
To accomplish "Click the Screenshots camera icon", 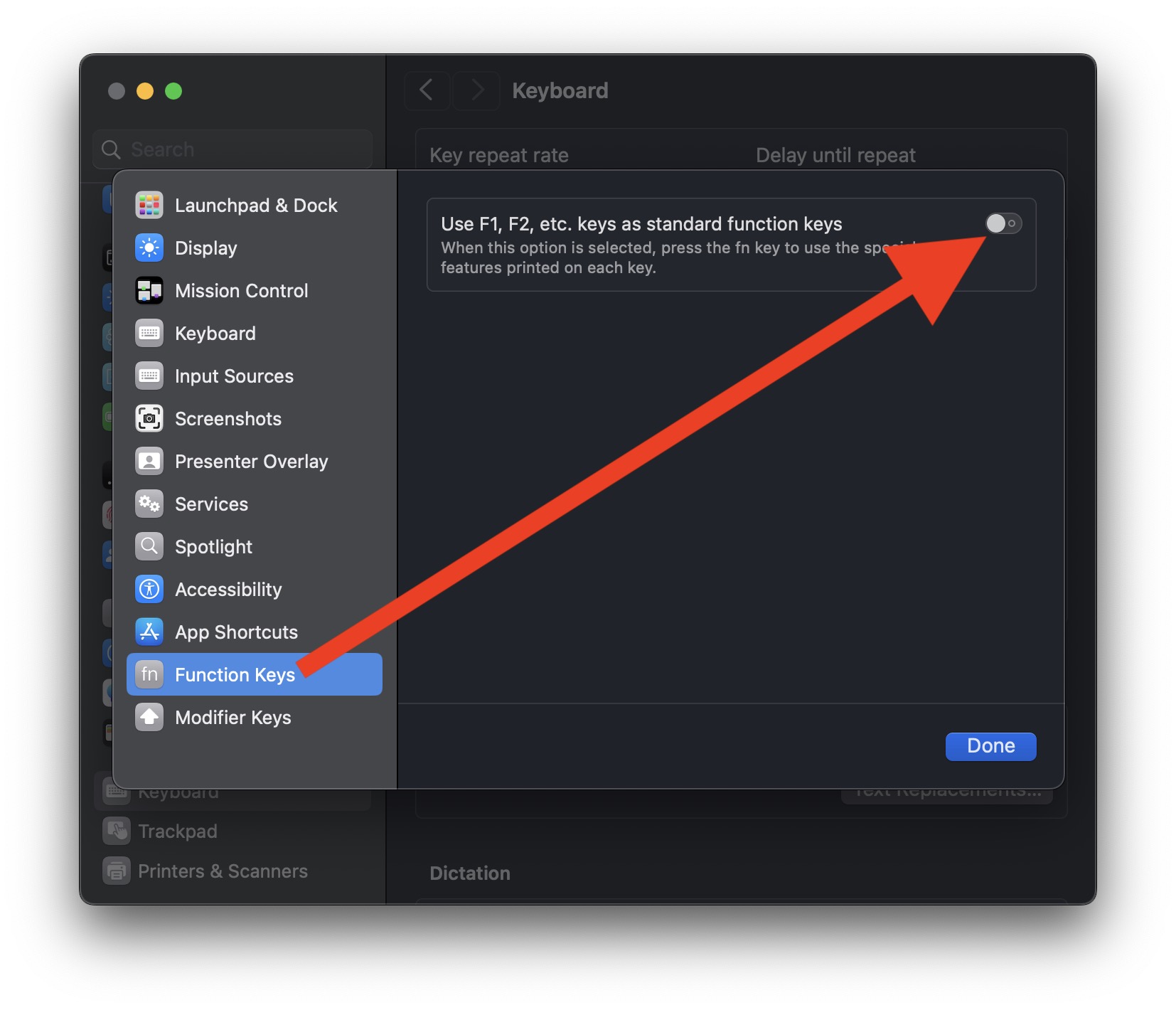I will click(149, 418).
